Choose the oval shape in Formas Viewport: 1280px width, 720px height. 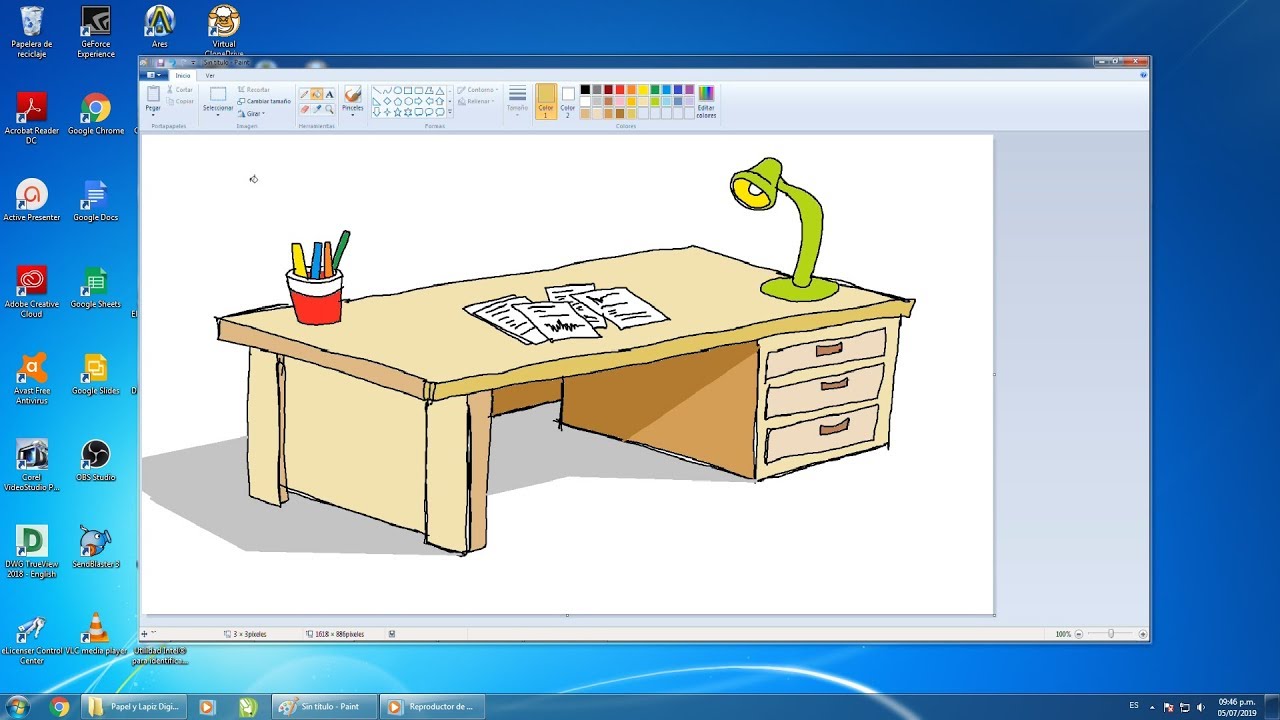[x=397, y=90]
